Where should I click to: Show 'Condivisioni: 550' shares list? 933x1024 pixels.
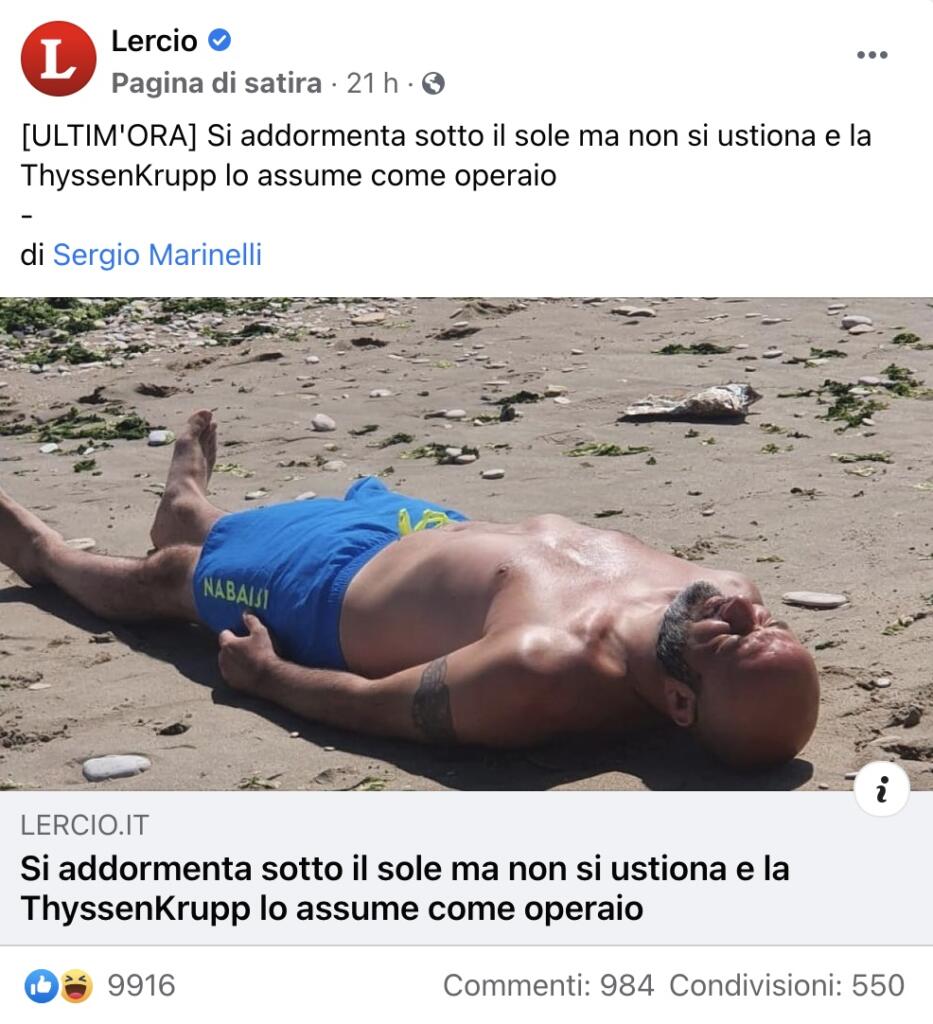[787, 986]
